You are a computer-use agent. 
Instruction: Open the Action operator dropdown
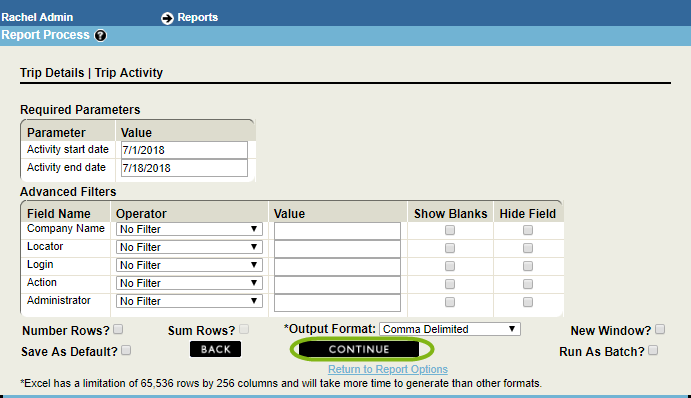(x=189, y=283)
